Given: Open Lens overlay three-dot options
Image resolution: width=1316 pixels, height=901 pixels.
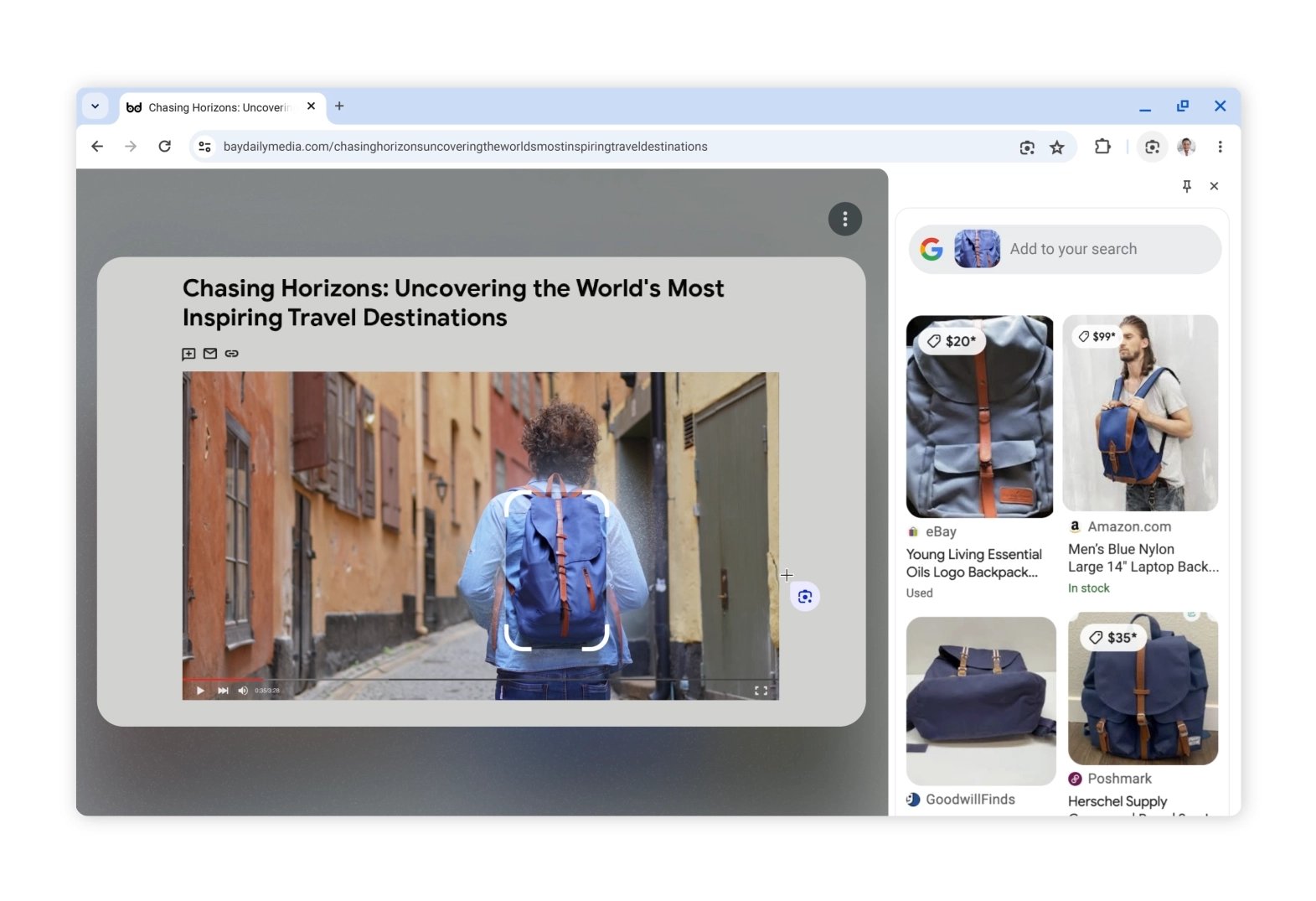Looking at the screenshot, I should coord(844,219).
